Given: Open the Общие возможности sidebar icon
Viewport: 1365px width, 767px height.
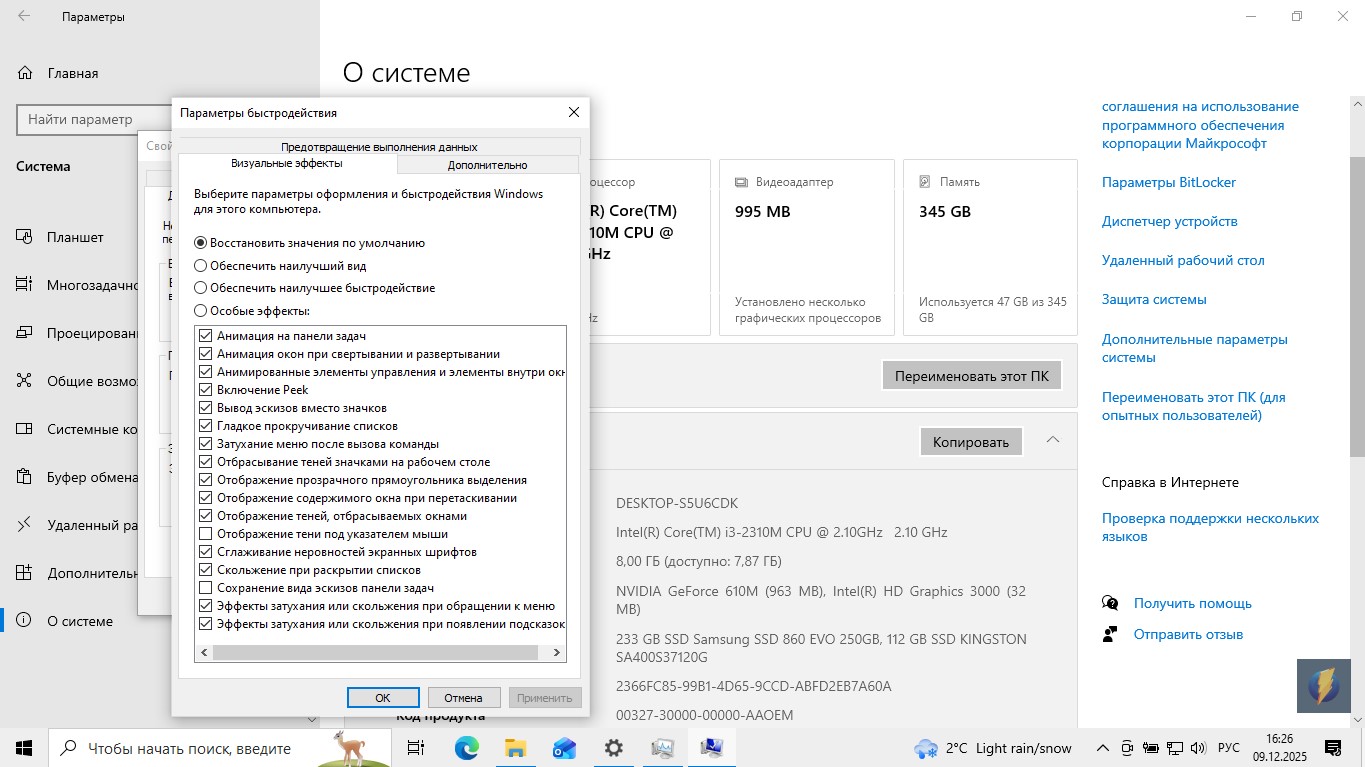Looking at the screenshot, I should pos(25,381).
